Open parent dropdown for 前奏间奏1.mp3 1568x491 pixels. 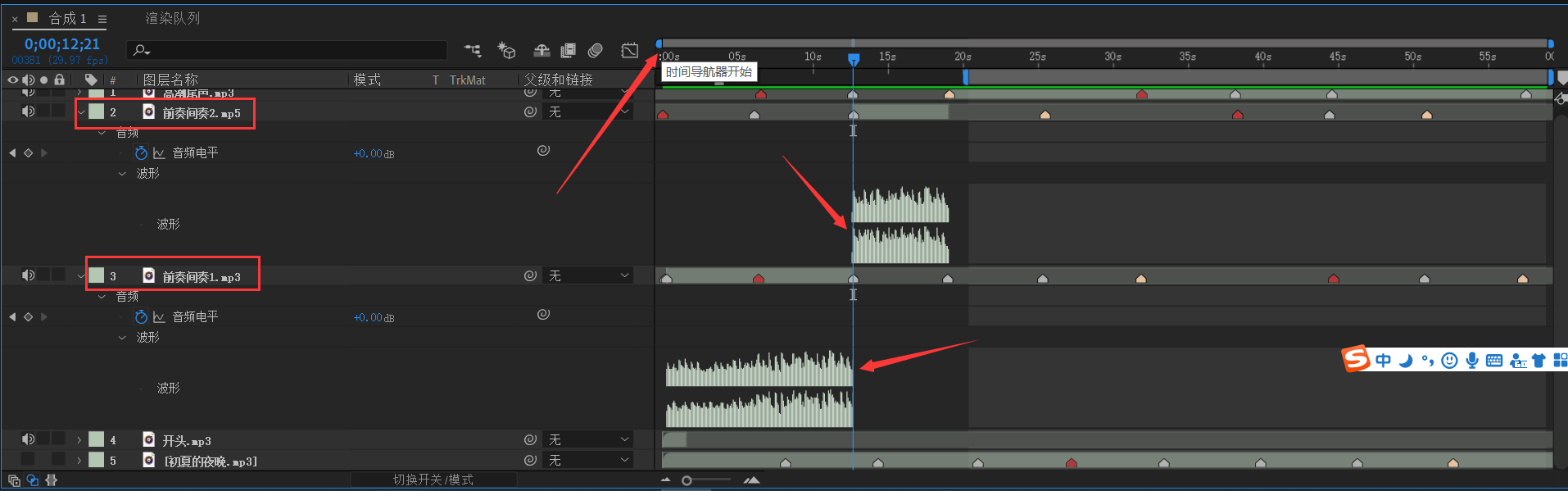point(588,275)
